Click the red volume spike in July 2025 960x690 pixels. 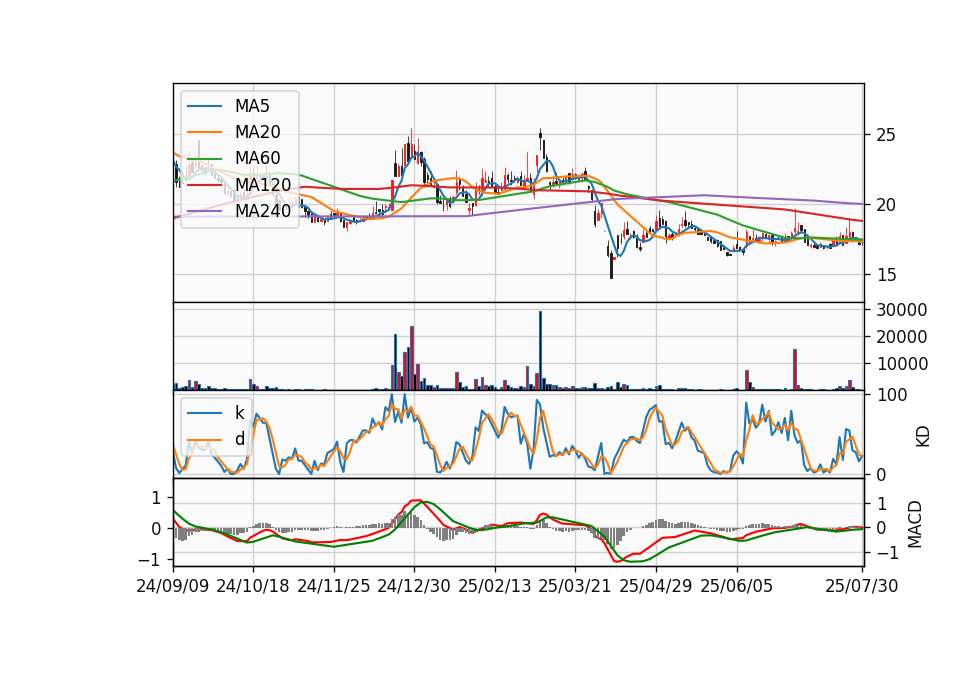click(x=795, y=369)
